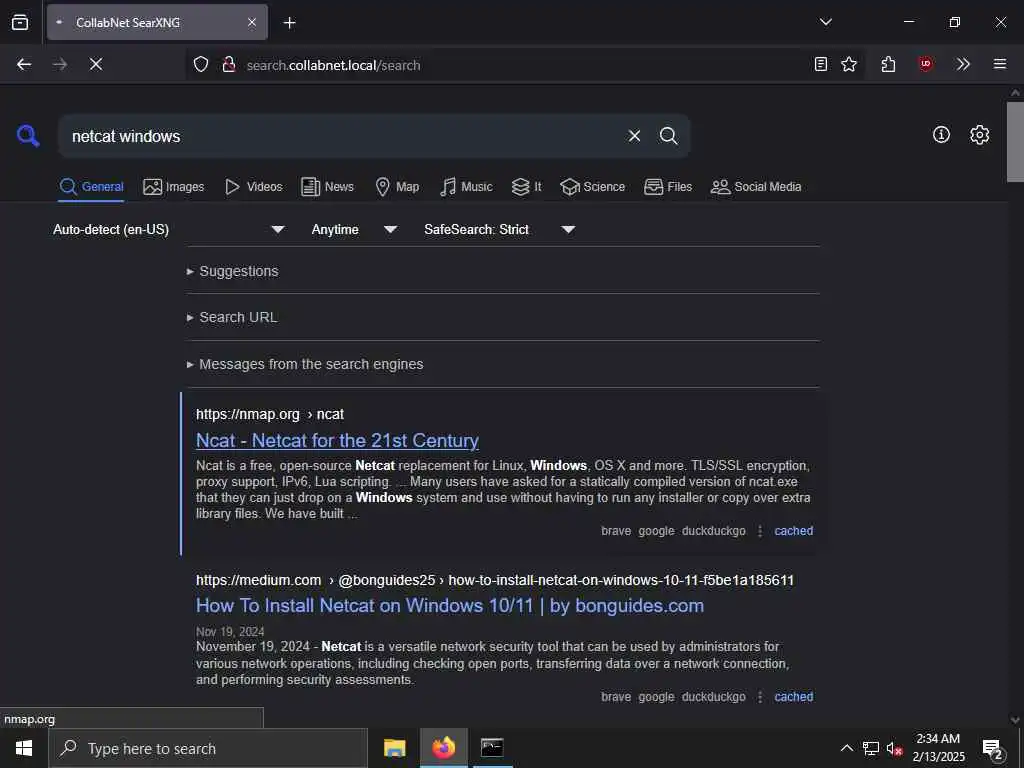The image size is (1024, 768).
Task: Open muted volume tray icon
Action: 894,748
